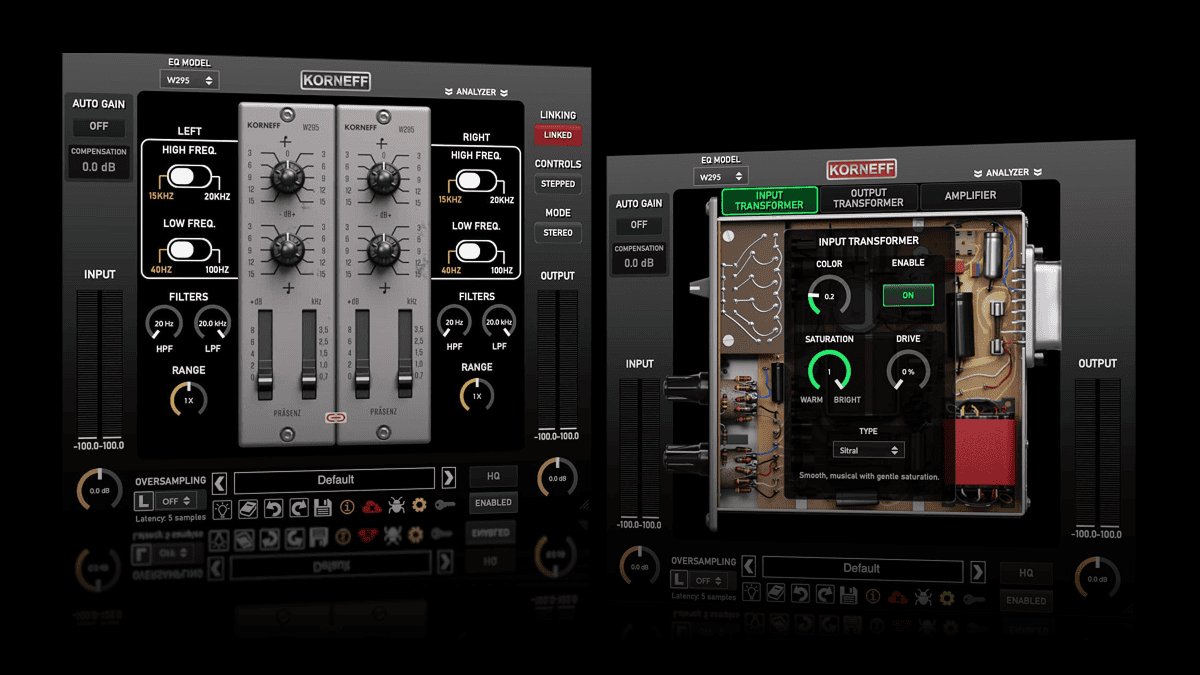Open the plugin info panel
This screenshot has width=1200, height=675.
pyautogui.click(x=347, y=506)
